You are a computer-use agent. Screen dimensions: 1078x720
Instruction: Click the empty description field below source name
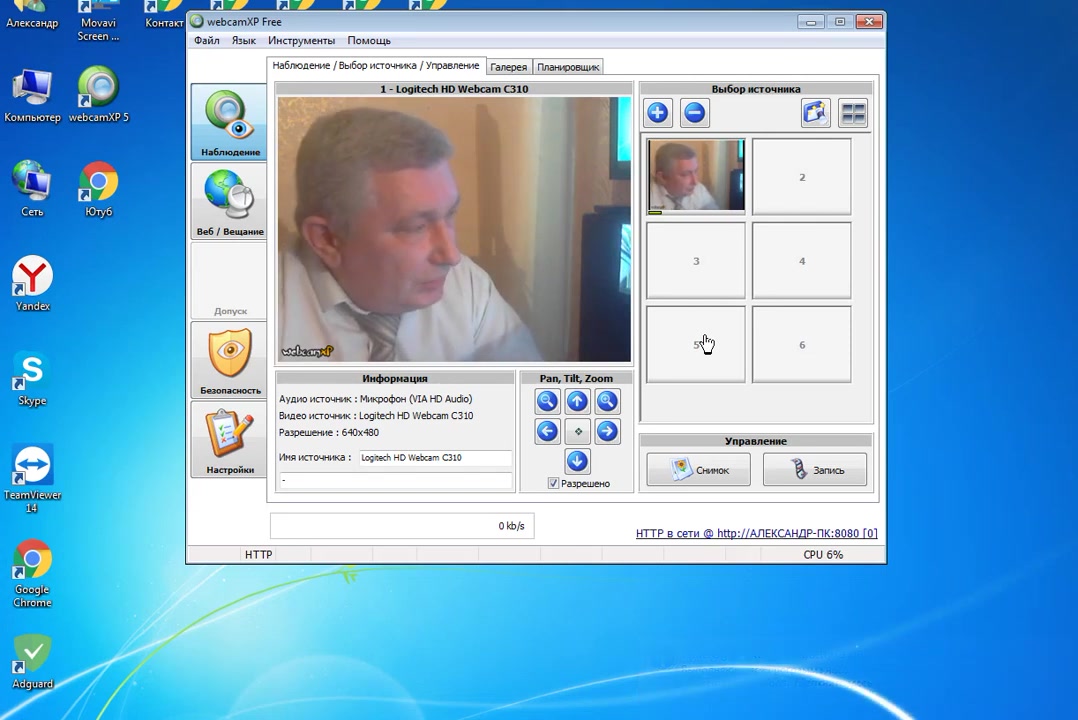point(395,480)
